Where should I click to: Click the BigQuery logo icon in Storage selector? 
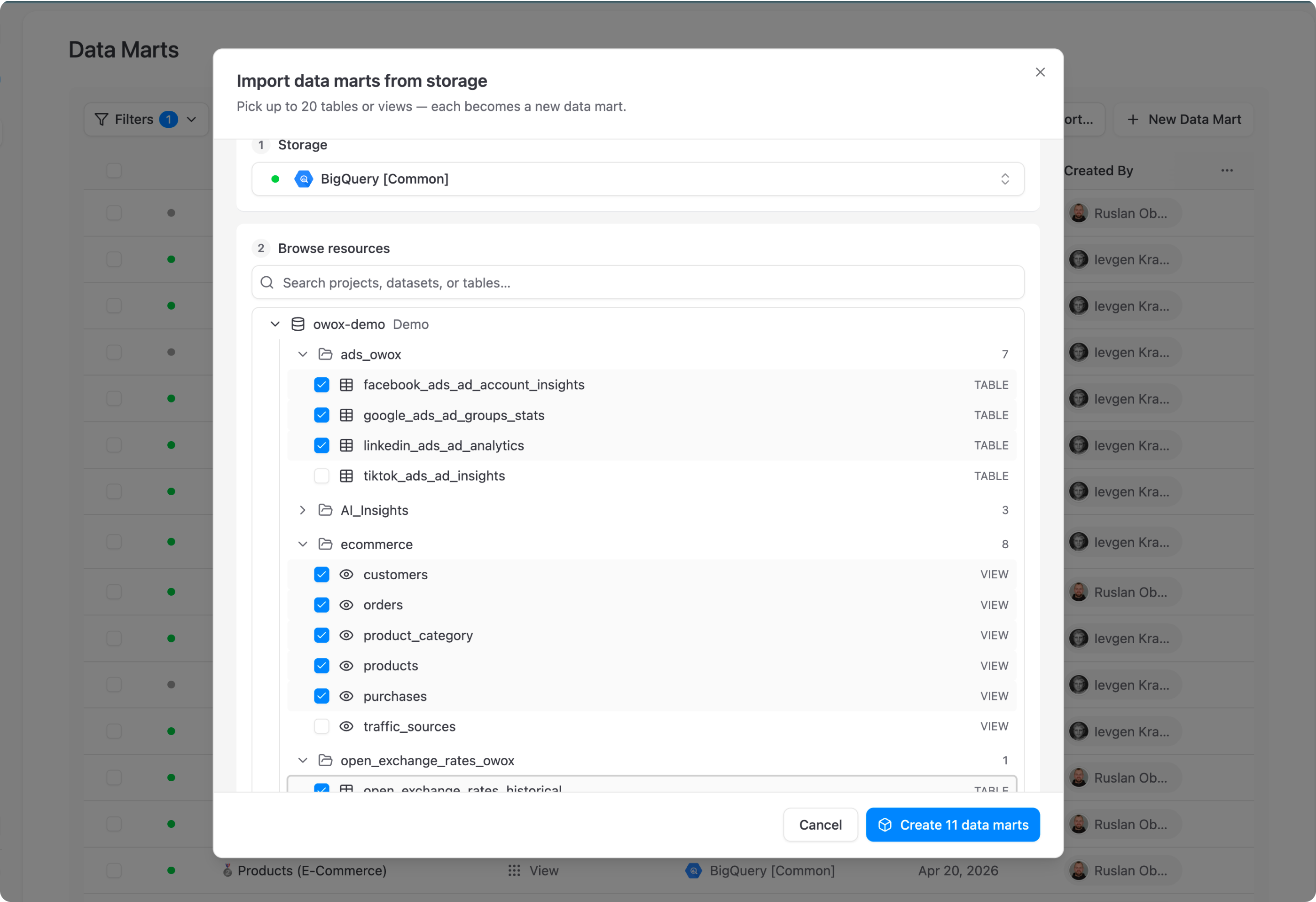tap(304, 179)
